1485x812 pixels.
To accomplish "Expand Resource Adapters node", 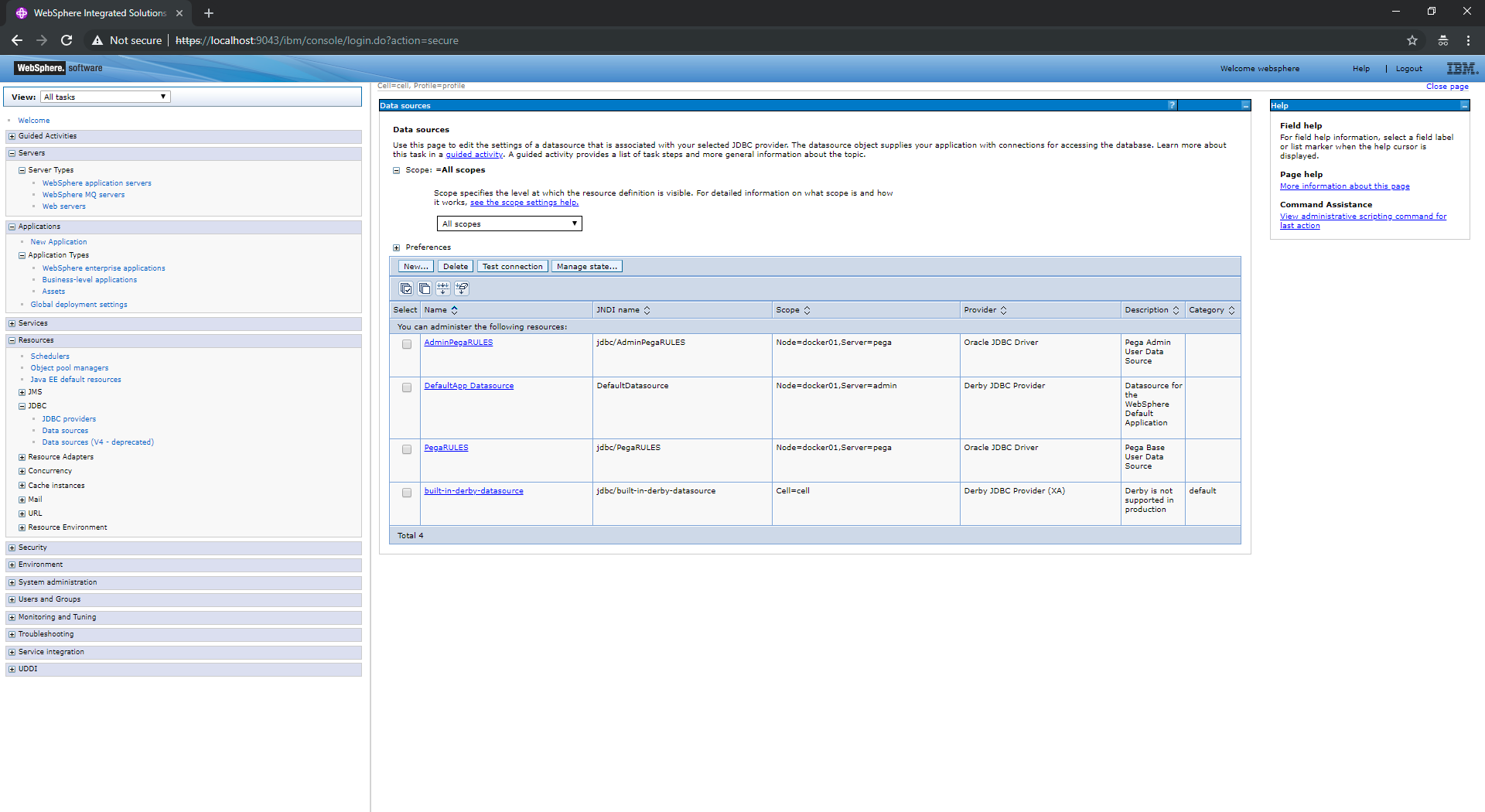I will pos(22,457).
